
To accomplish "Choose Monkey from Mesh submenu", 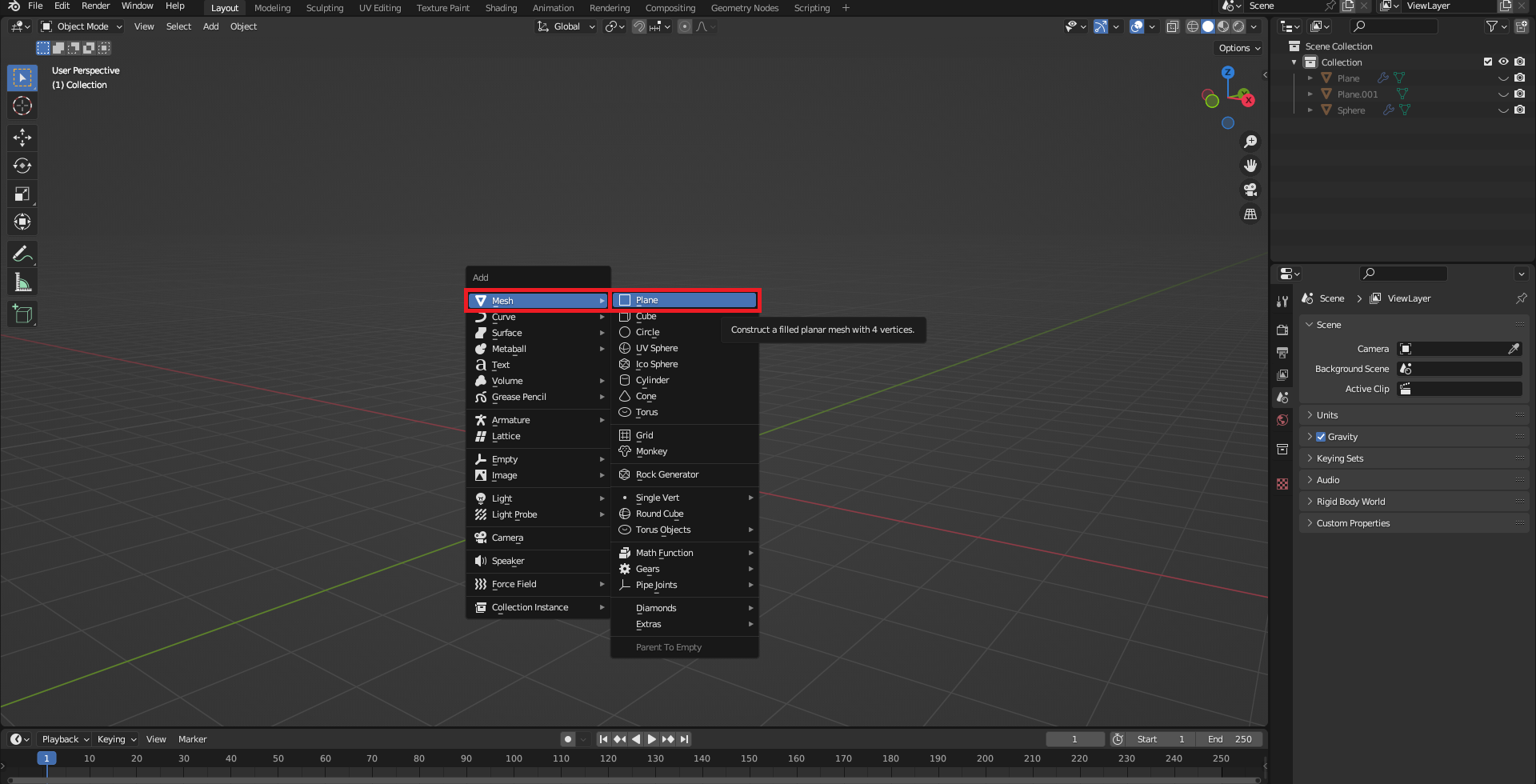I will click(685, 451).
